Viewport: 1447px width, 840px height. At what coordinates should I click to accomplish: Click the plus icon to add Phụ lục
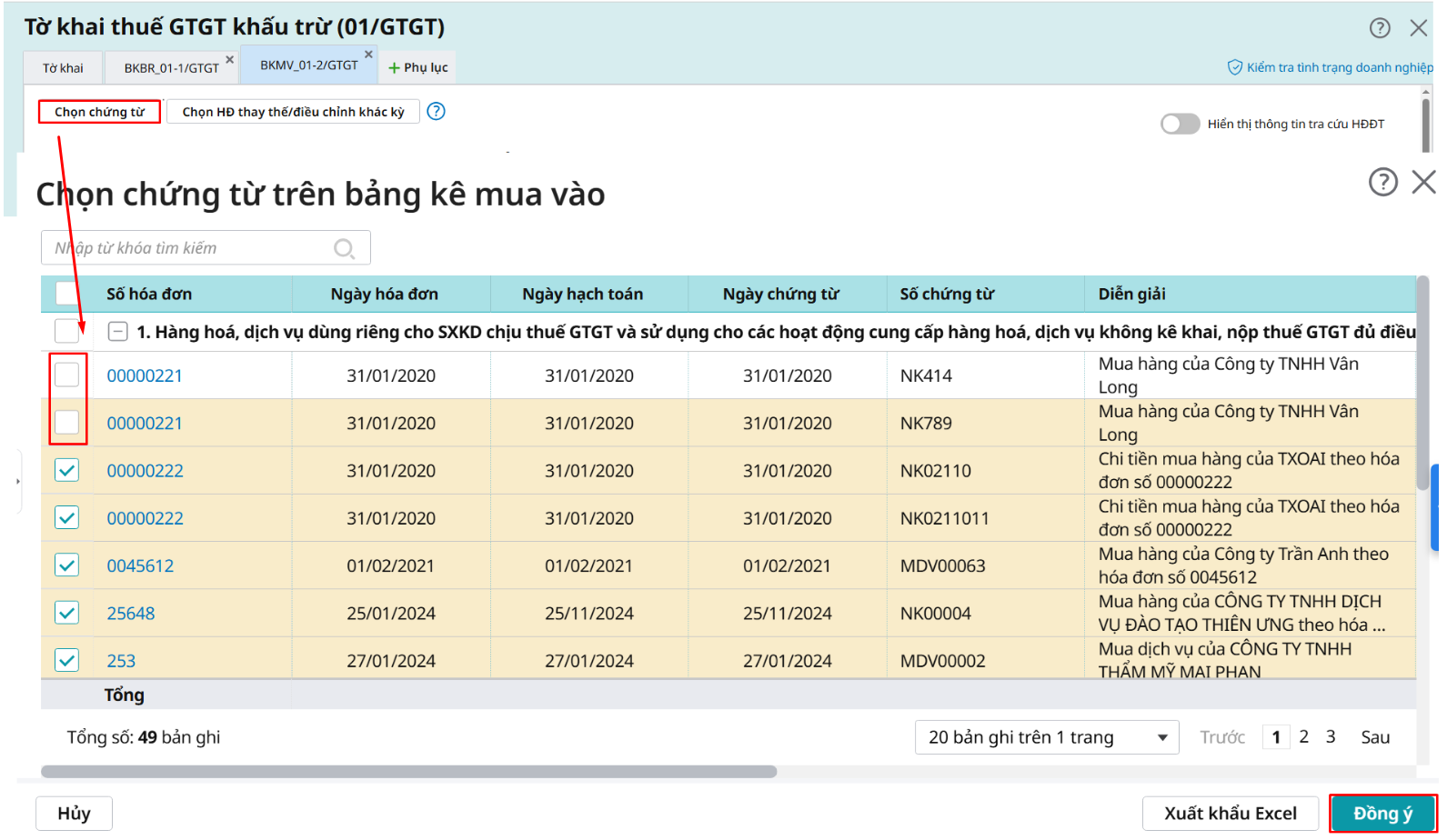(x=394, y=68)
